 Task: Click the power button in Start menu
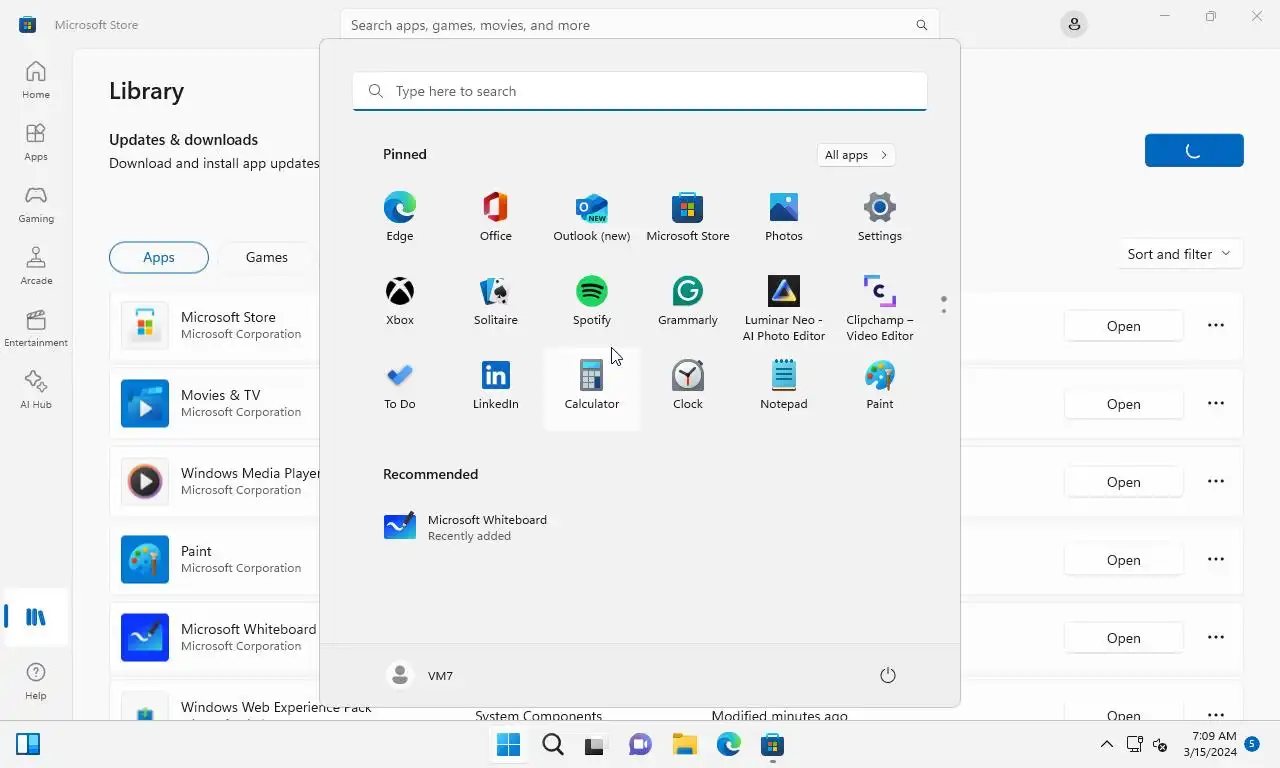[x=887, y=676]
